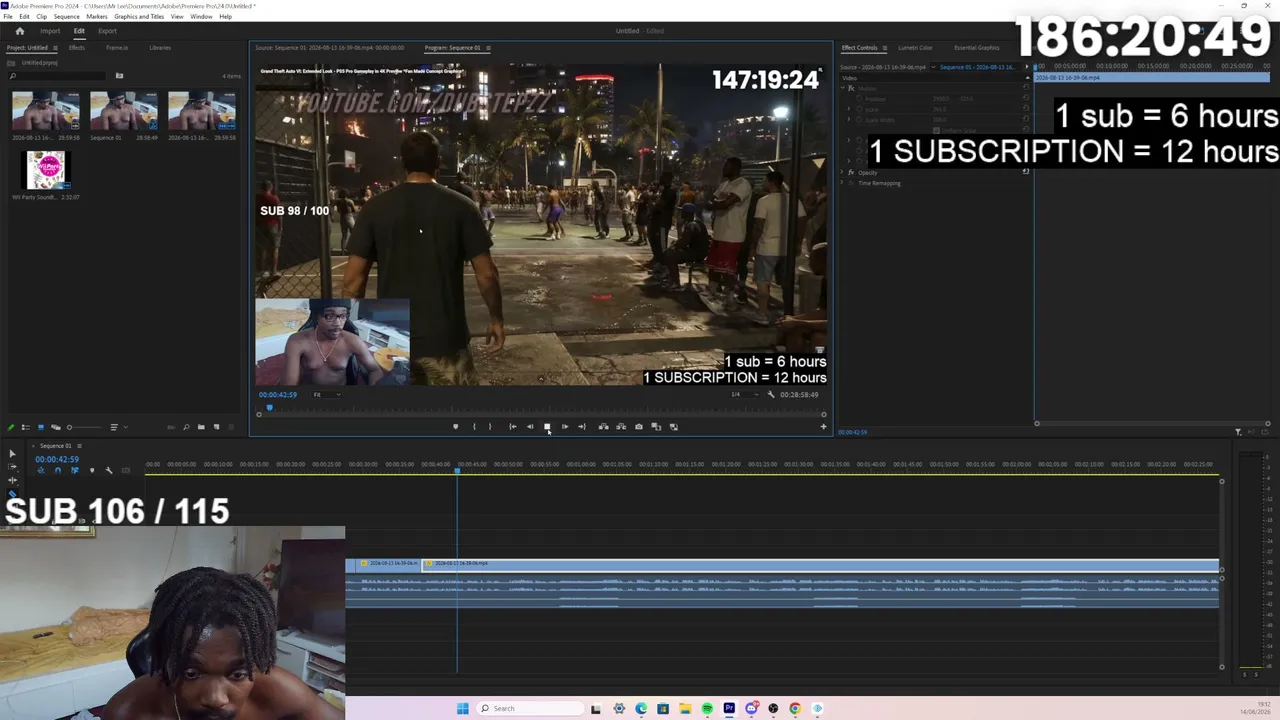Click the Lift button

click(603, 427)
